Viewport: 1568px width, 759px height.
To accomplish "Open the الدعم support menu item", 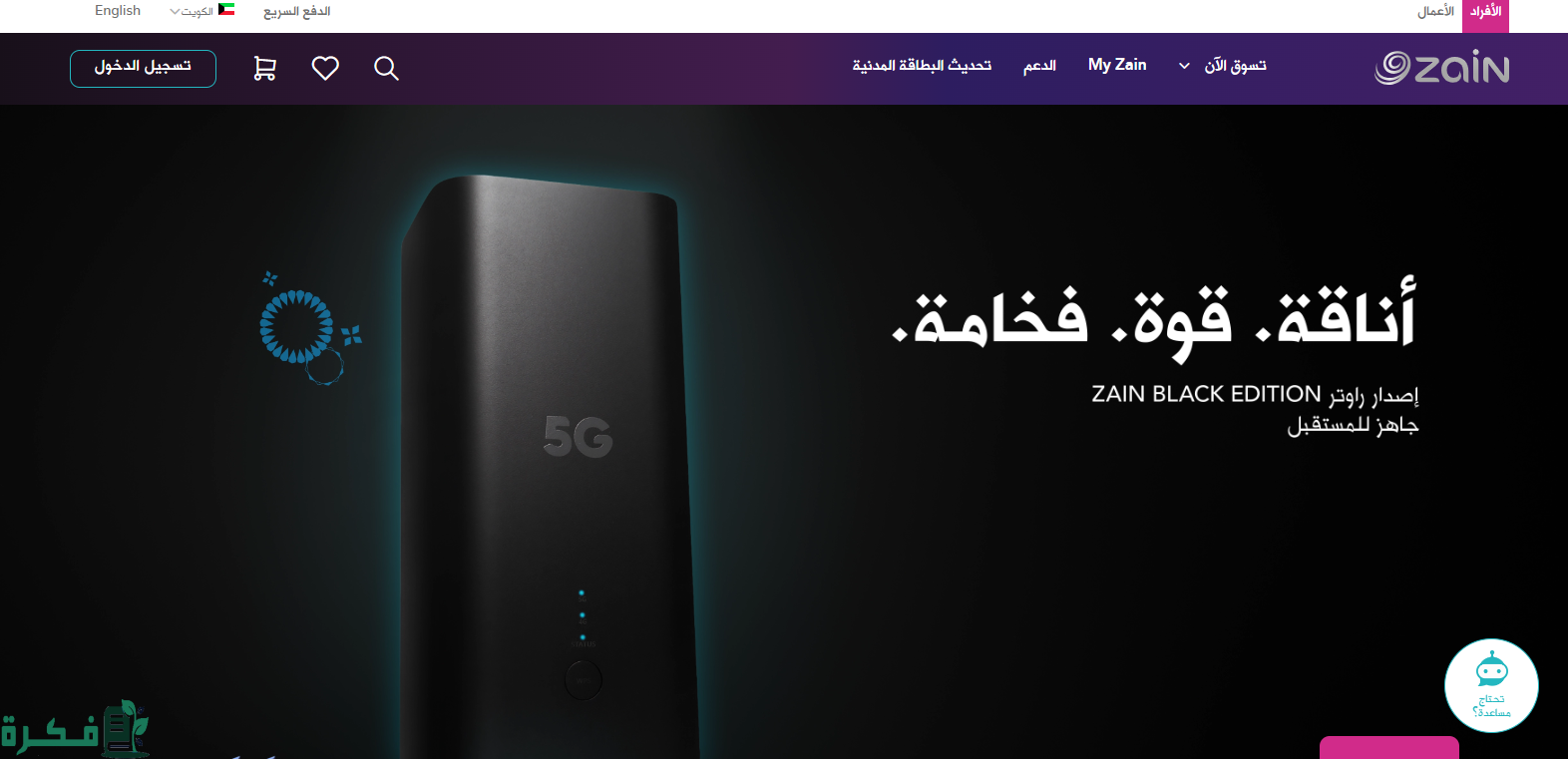I will coord(1039,66).
